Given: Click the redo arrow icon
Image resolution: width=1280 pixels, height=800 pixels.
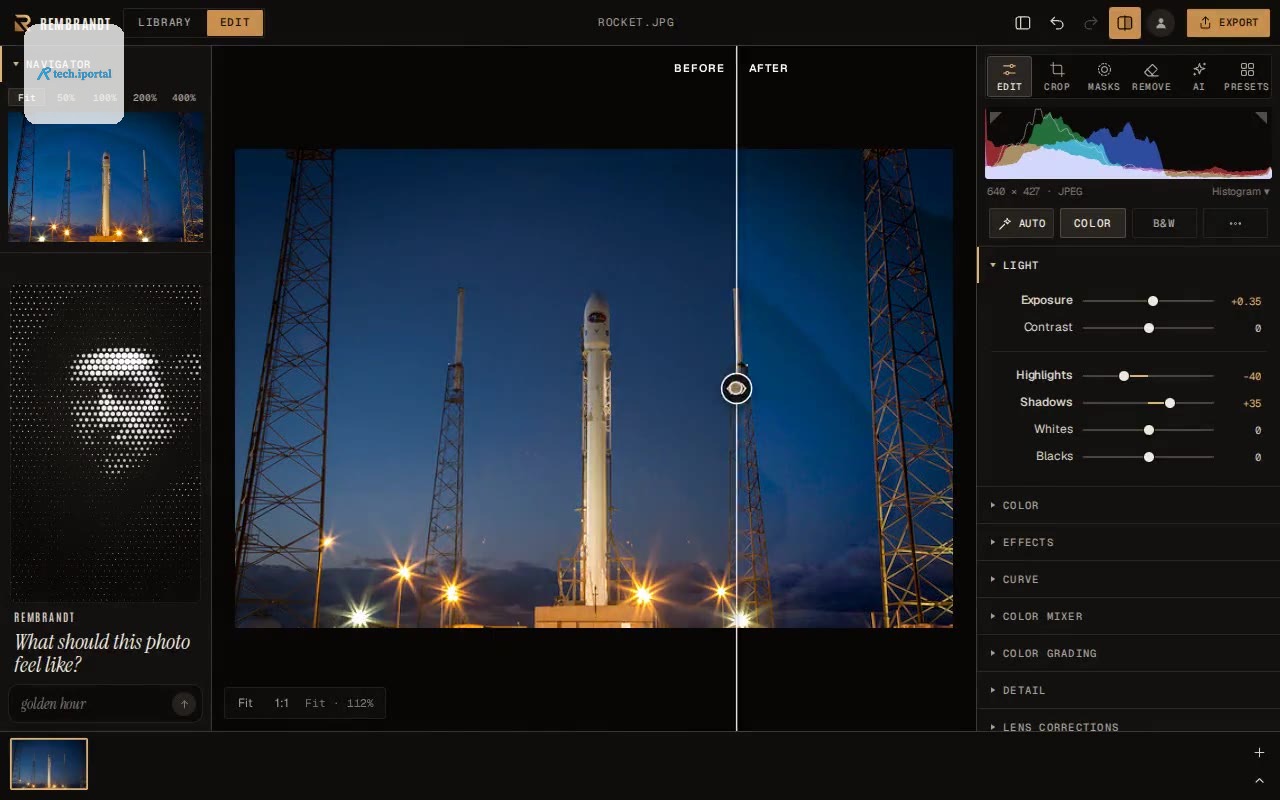Looking at the screenshot, I should pos(1091,23).
